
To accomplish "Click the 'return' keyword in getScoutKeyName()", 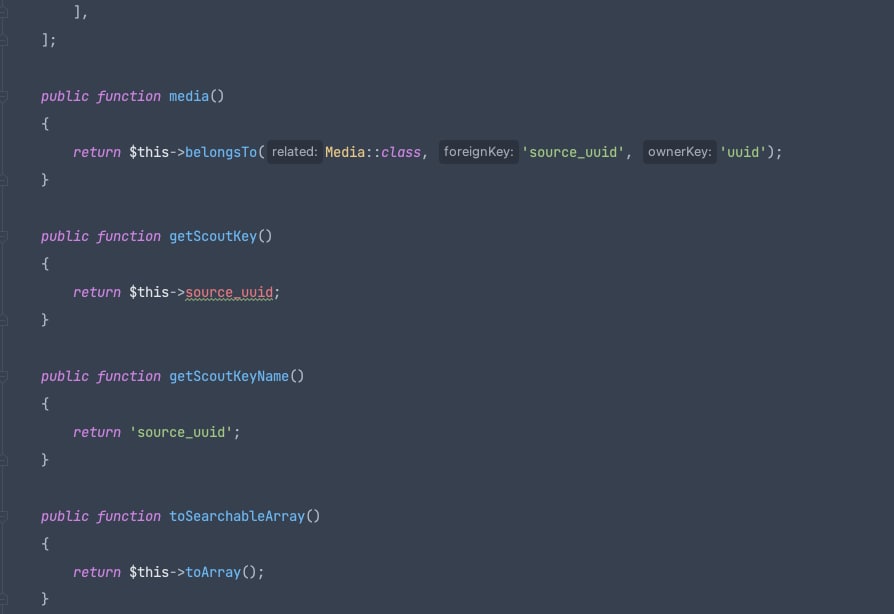I will [97, 432].
